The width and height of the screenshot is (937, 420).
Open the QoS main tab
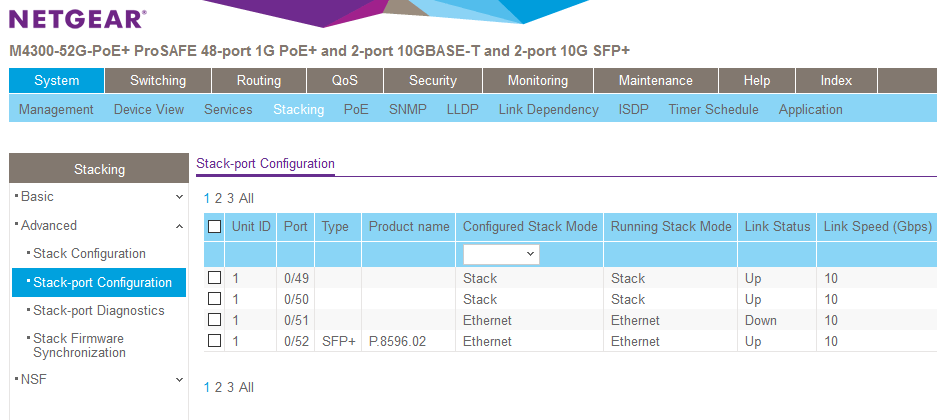tap(345, 81)
